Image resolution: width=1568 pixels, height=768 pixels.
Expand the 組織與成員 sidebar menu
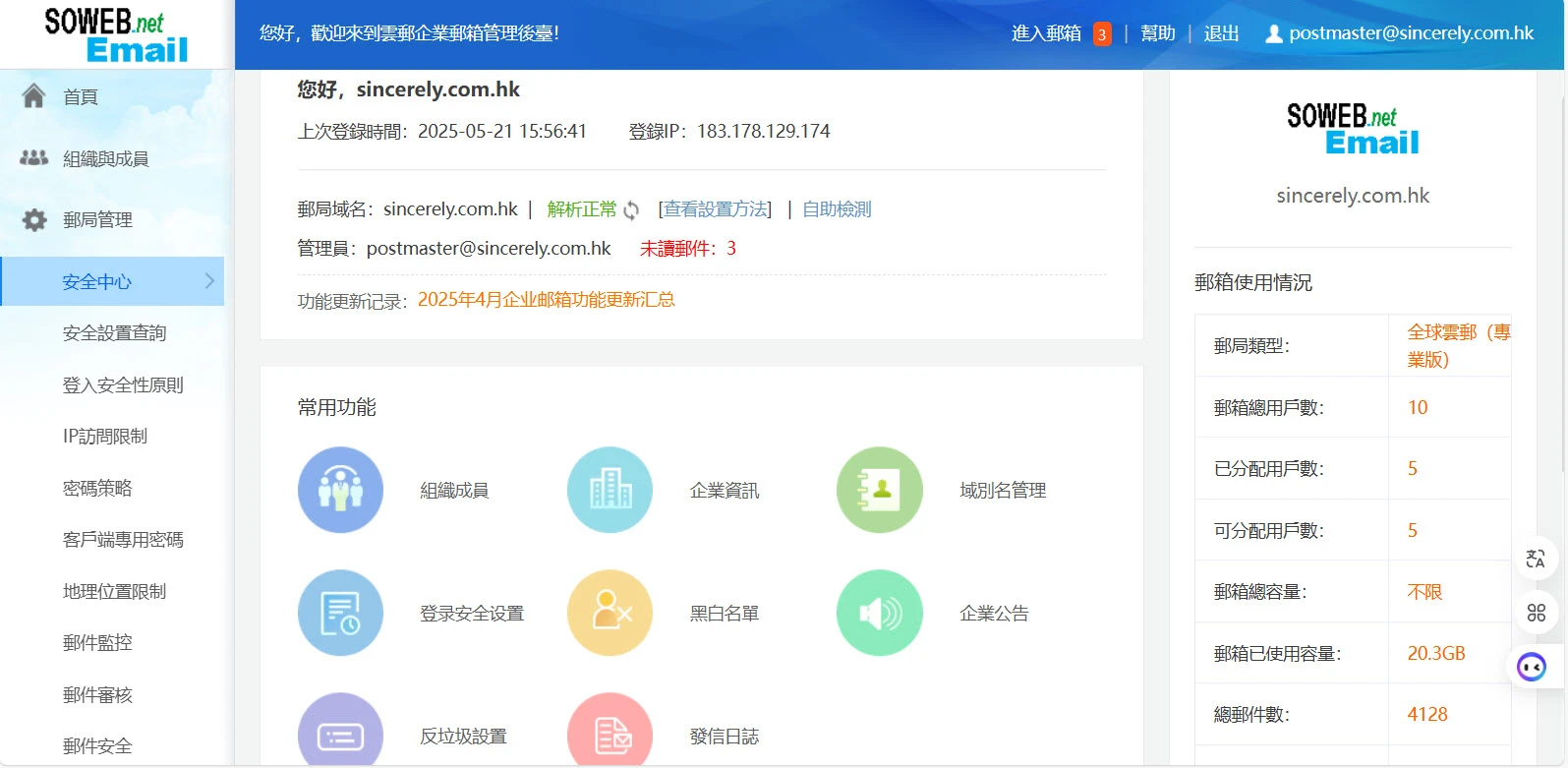(105, 158)
